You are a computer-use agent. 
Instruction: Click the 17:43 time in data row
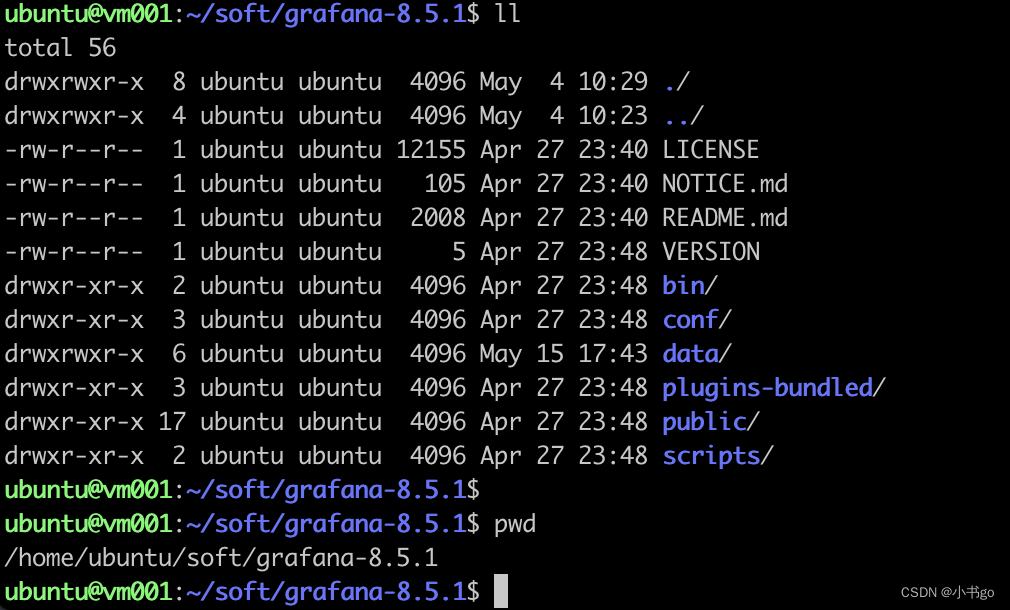(x=613, y=354)
